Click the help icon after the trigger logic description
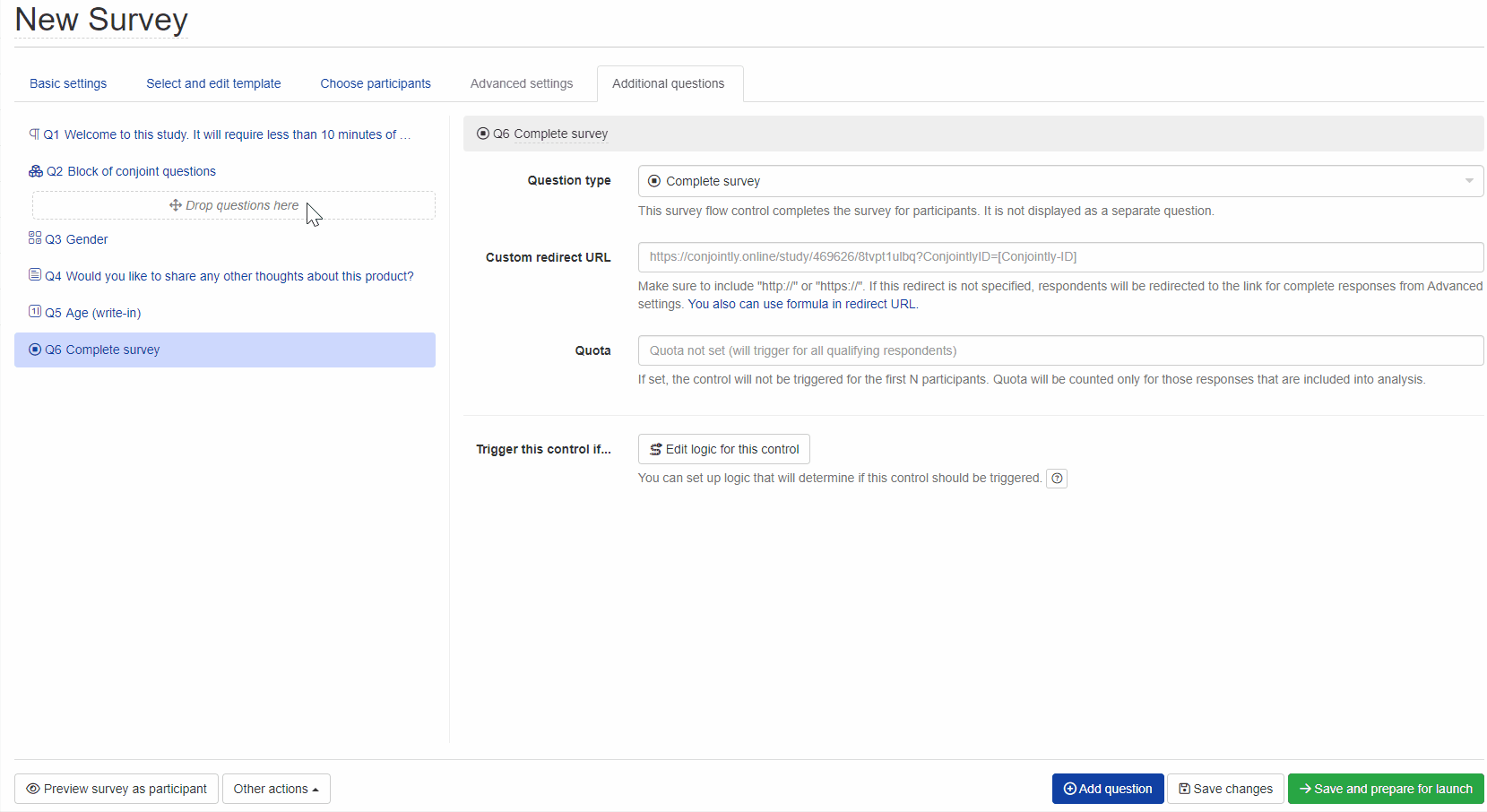Viewport: 1487px width, 812px height. coord(1057,479)
